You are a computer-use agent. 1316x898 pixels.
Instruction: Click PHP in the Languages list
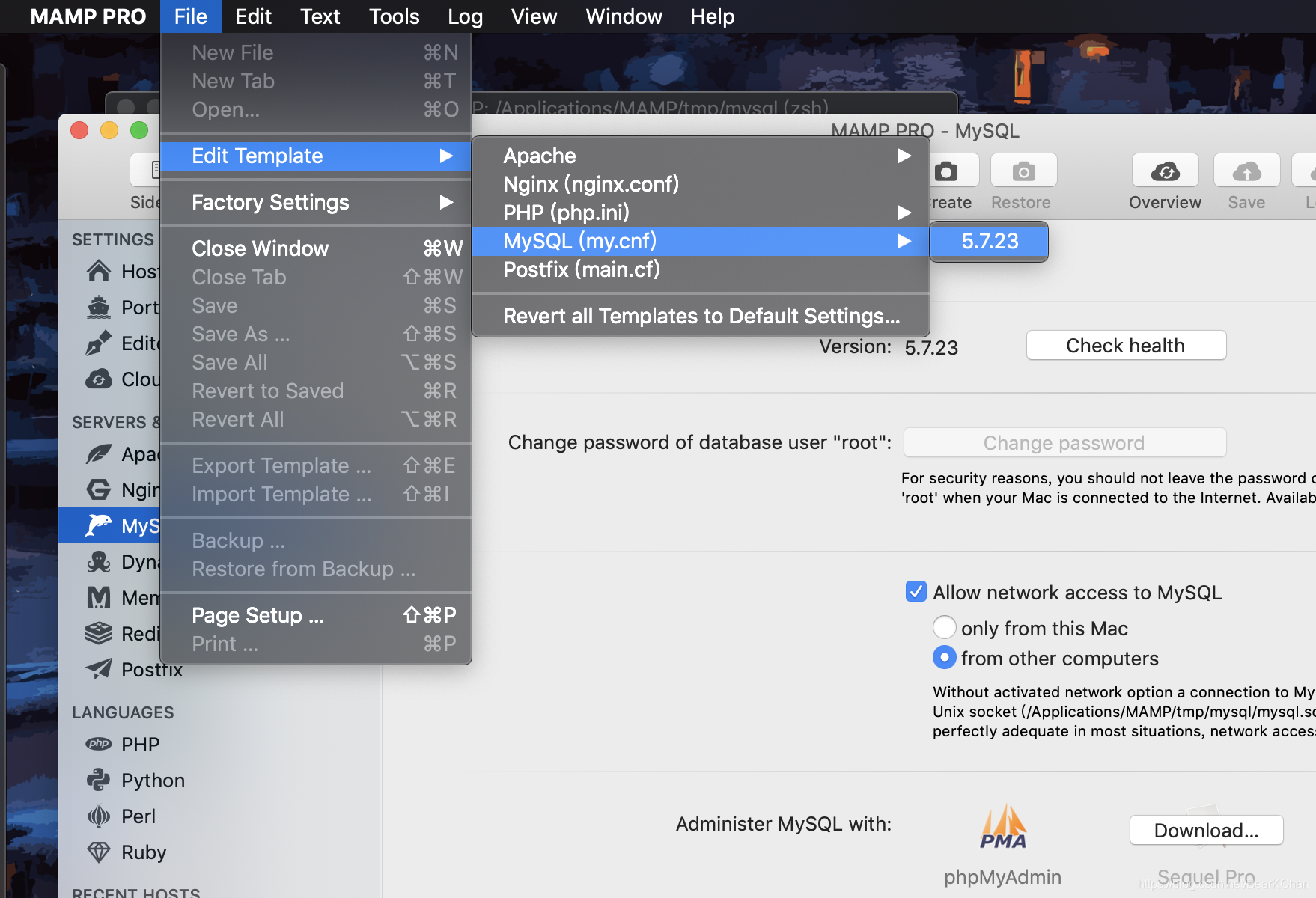pyautogui.click(x=141, y=744)
